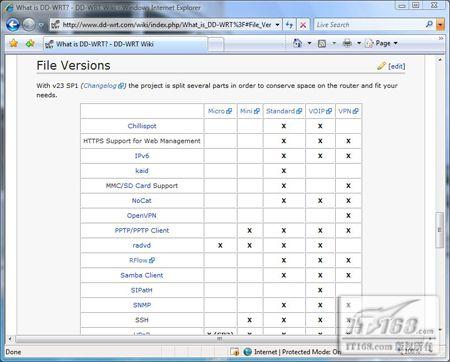Go back with the browser Back arrow

point(13,25)
